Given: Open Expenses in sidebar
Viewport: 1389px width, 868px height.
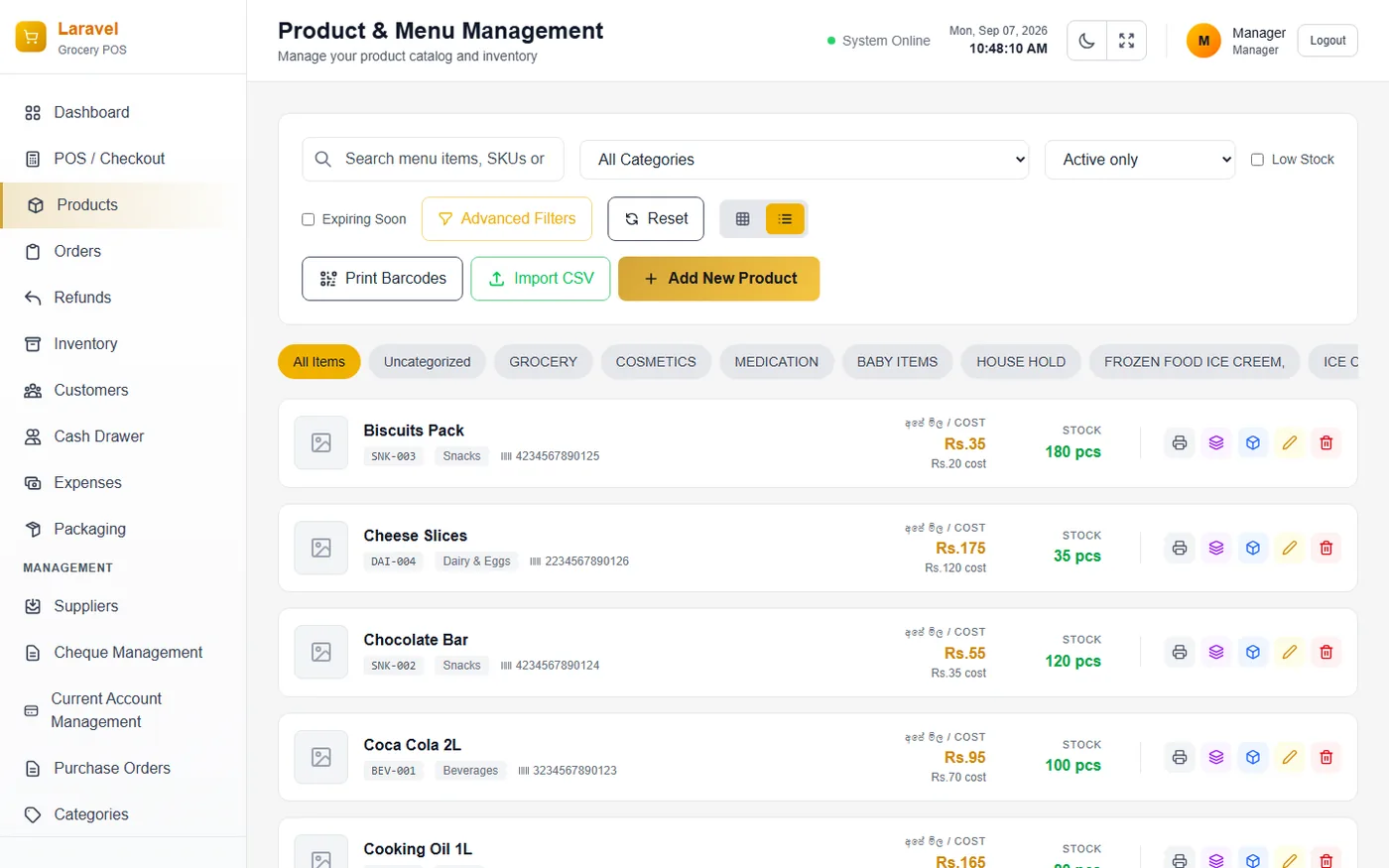Looking at the screenshot, I should 123,483.
